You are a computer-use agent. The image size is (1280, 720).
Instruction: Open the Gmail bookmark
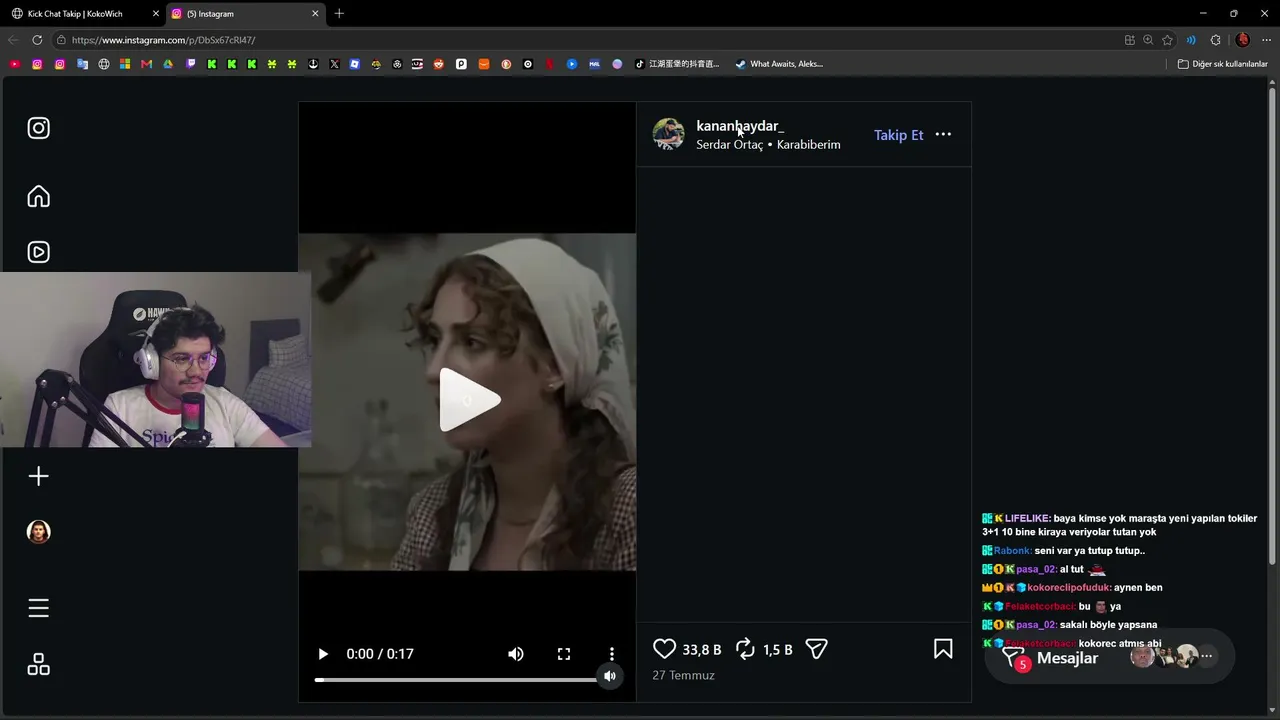146,64
